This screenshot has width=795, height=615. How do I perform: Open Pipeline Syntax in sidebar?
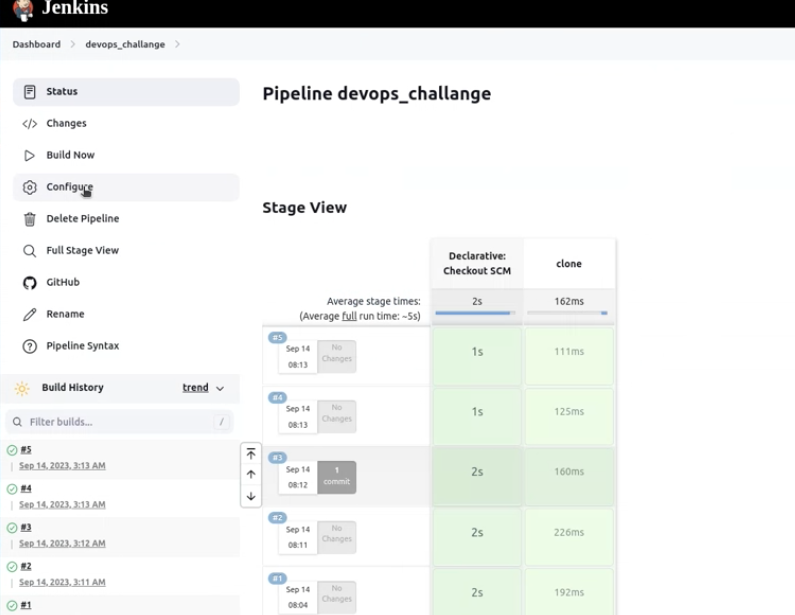[x=126, y=346]
